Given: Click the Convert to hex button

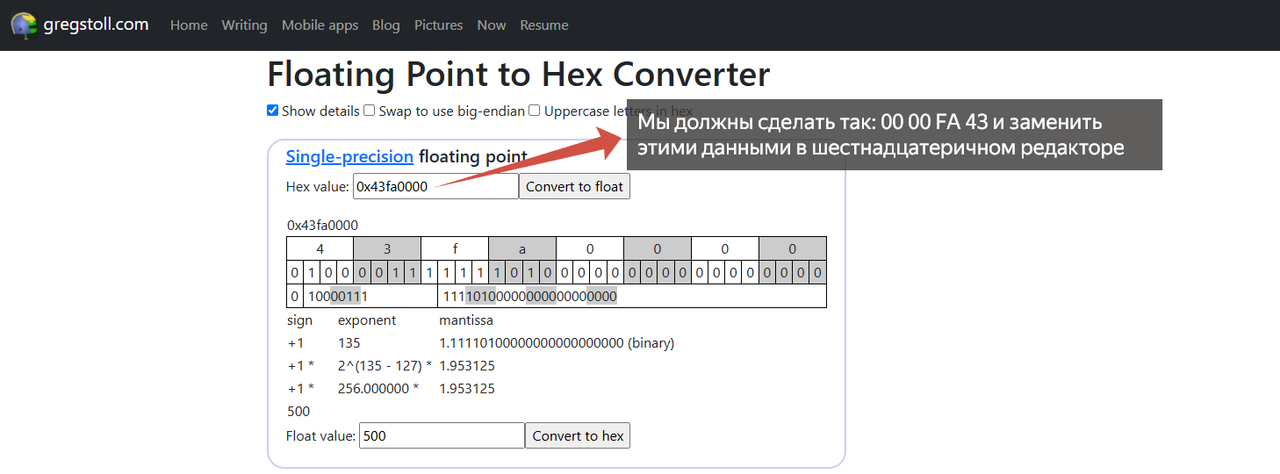Looking at the screenshot, I should coord(578,435).
